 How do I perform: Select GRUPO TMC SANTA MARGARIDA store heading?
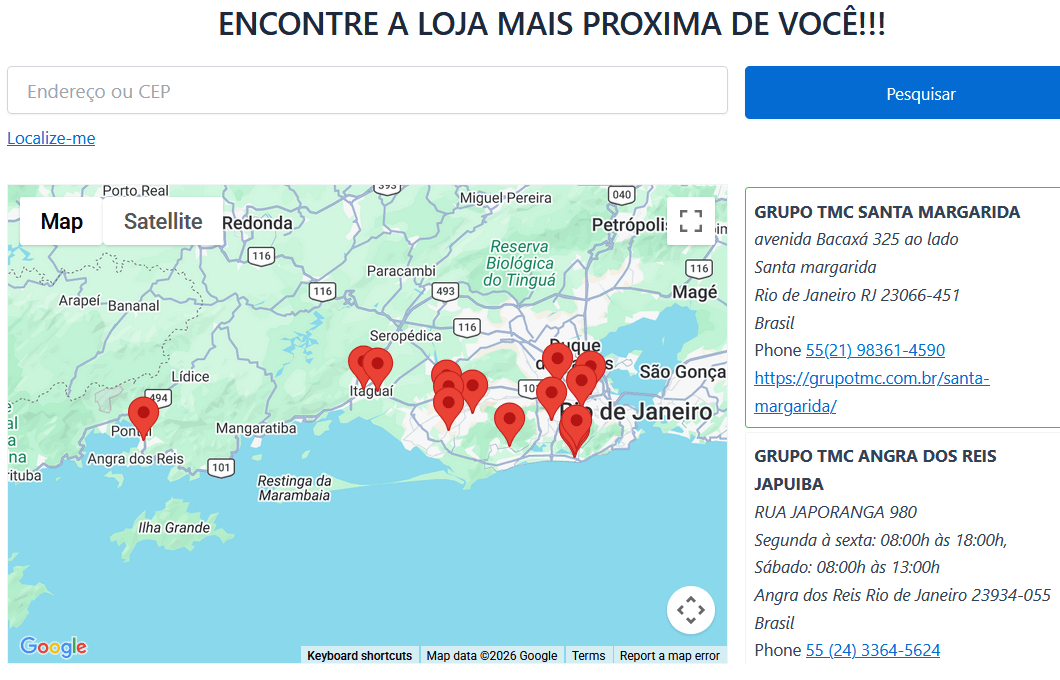pyautogui.click(x=887, y=212)
